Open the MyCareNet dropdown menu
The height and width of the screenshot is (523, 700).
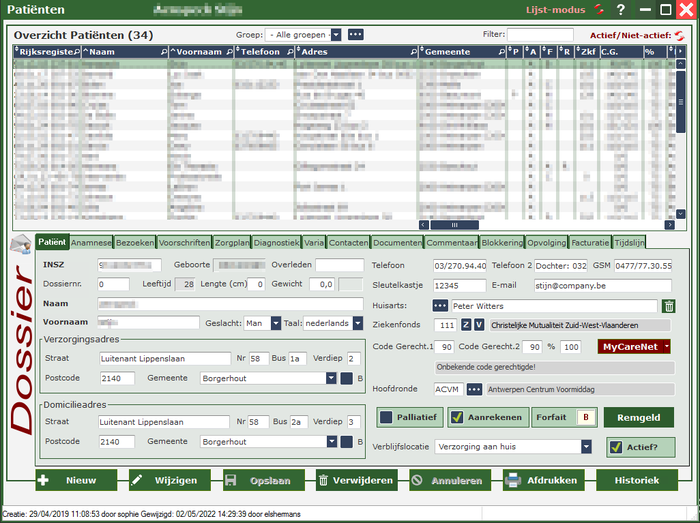tap(664, 346)
